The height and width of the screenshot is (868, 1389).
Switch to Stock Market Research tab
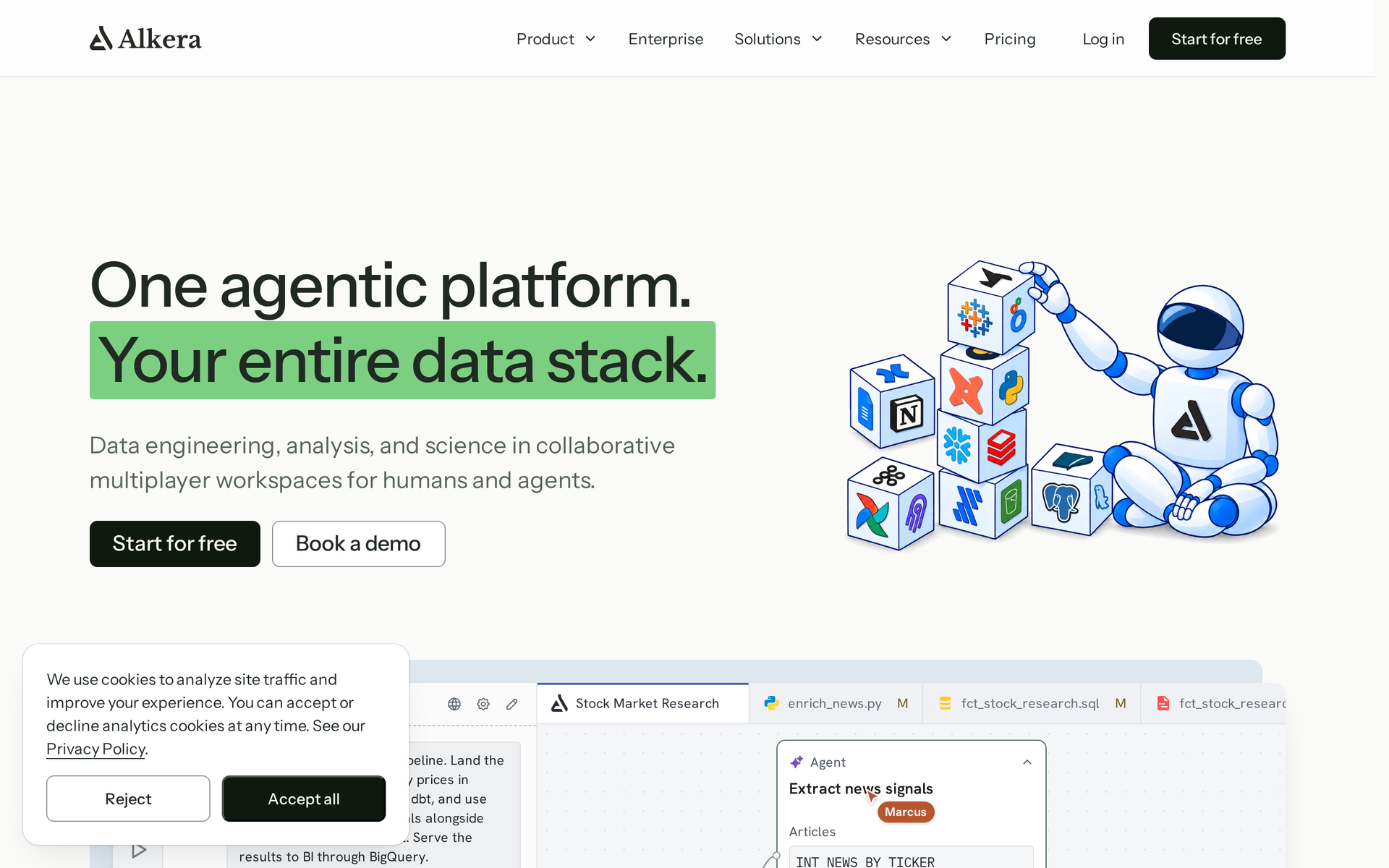(642, 703)
